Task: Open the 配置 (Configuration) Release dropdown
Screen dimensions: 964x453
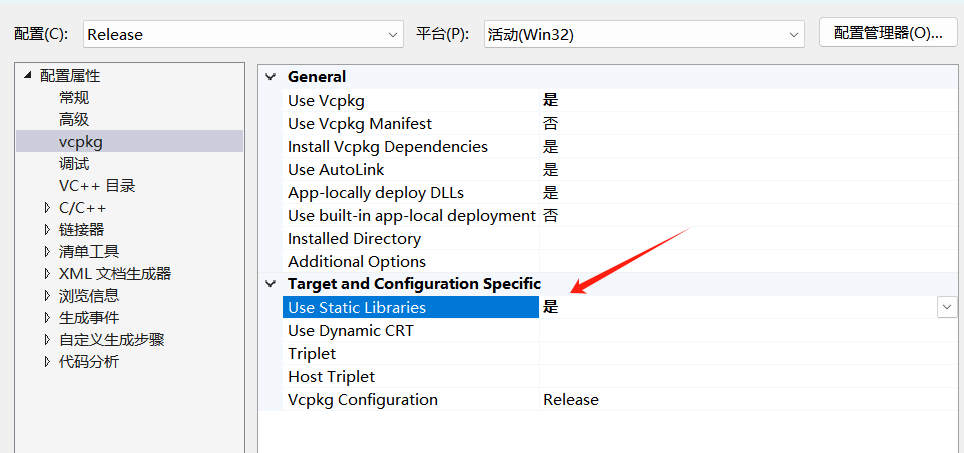Action: [x=243, y=34]
